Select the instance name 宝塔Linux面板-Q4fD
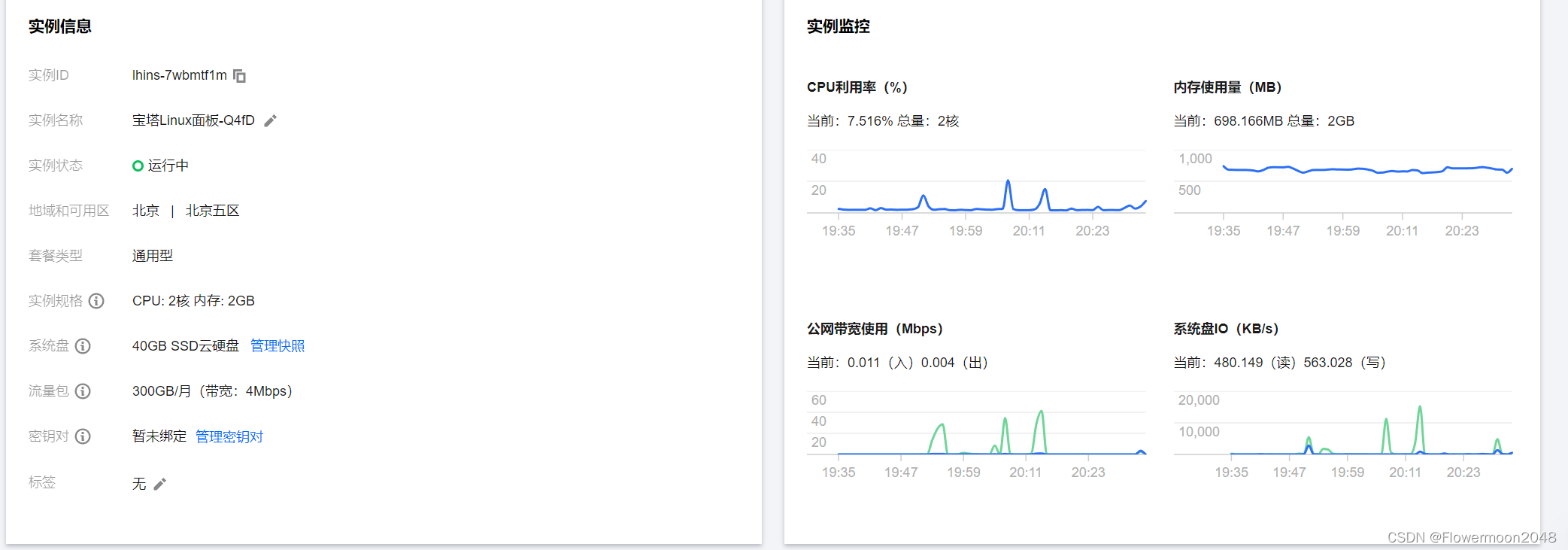The height and width of the screenshot is (550, 1568). point(193,120)
